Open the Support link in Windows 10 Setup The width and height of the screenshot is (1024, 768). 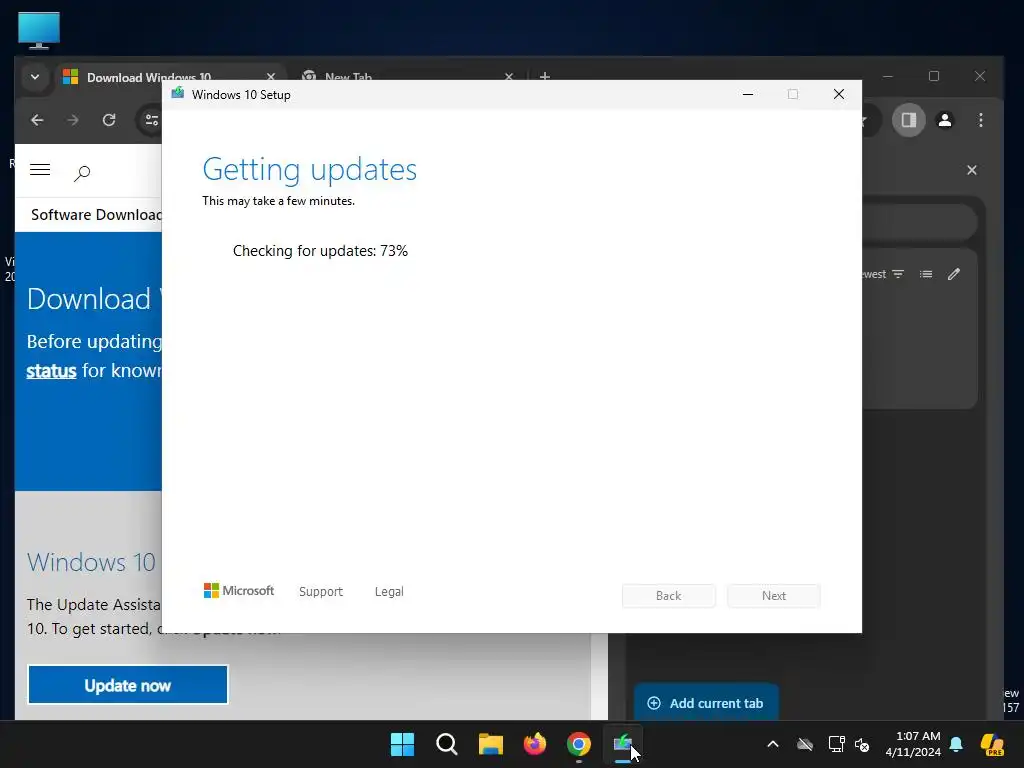click(321, 591)
